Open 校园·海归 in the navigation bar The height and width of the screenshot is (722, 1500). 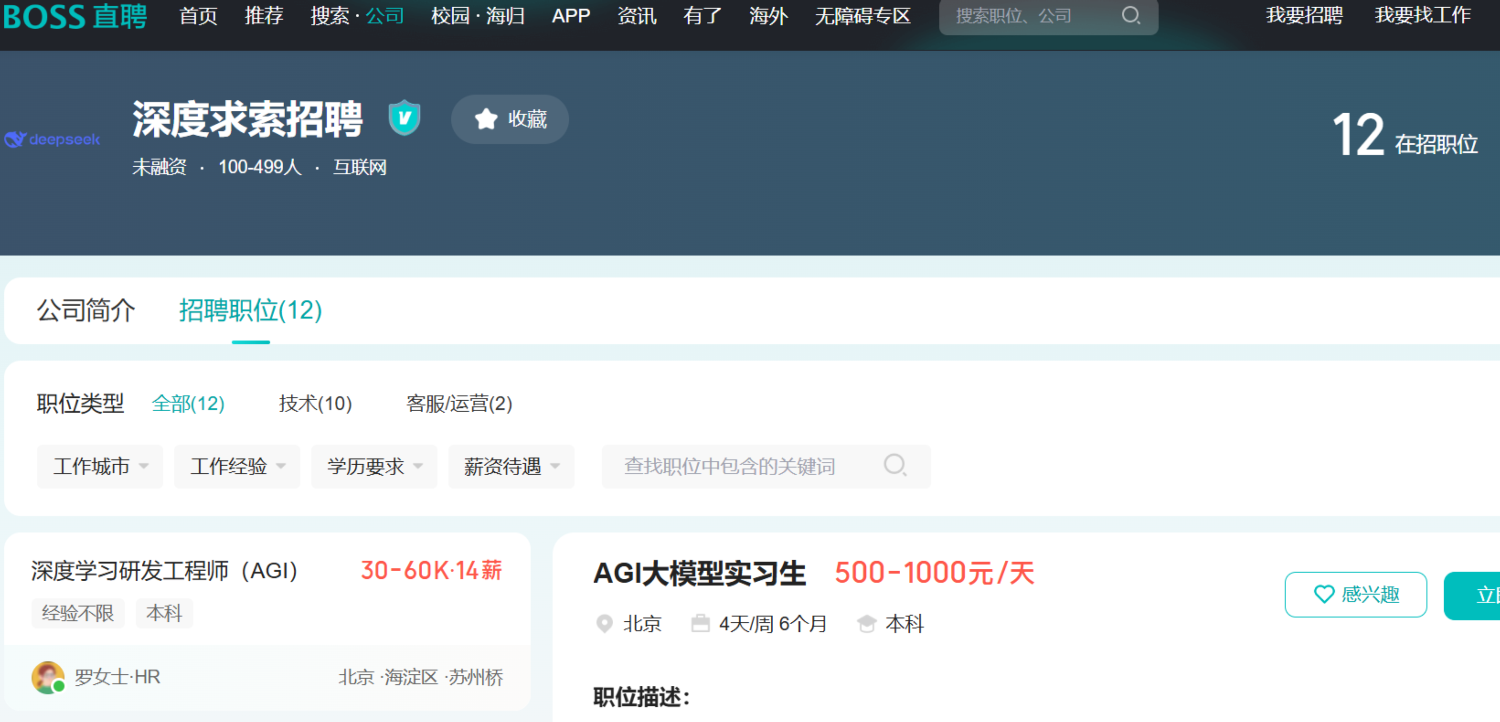(478, 16)
